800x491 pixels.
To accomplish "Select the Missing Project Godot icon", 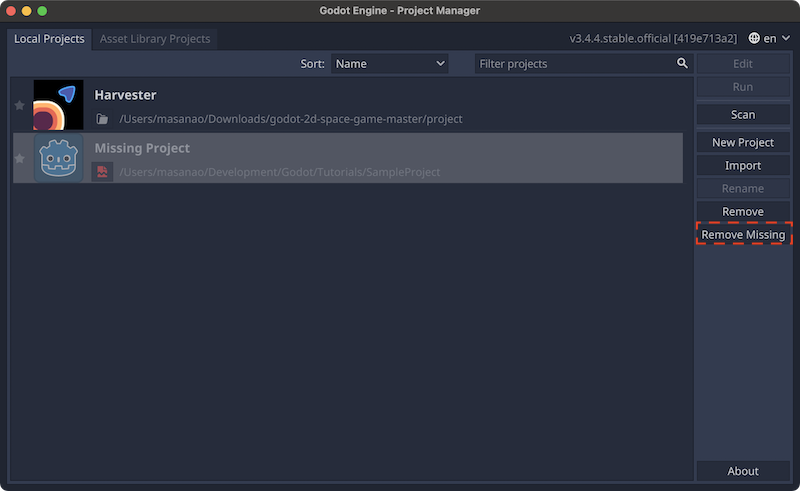I will pos(58,158).
